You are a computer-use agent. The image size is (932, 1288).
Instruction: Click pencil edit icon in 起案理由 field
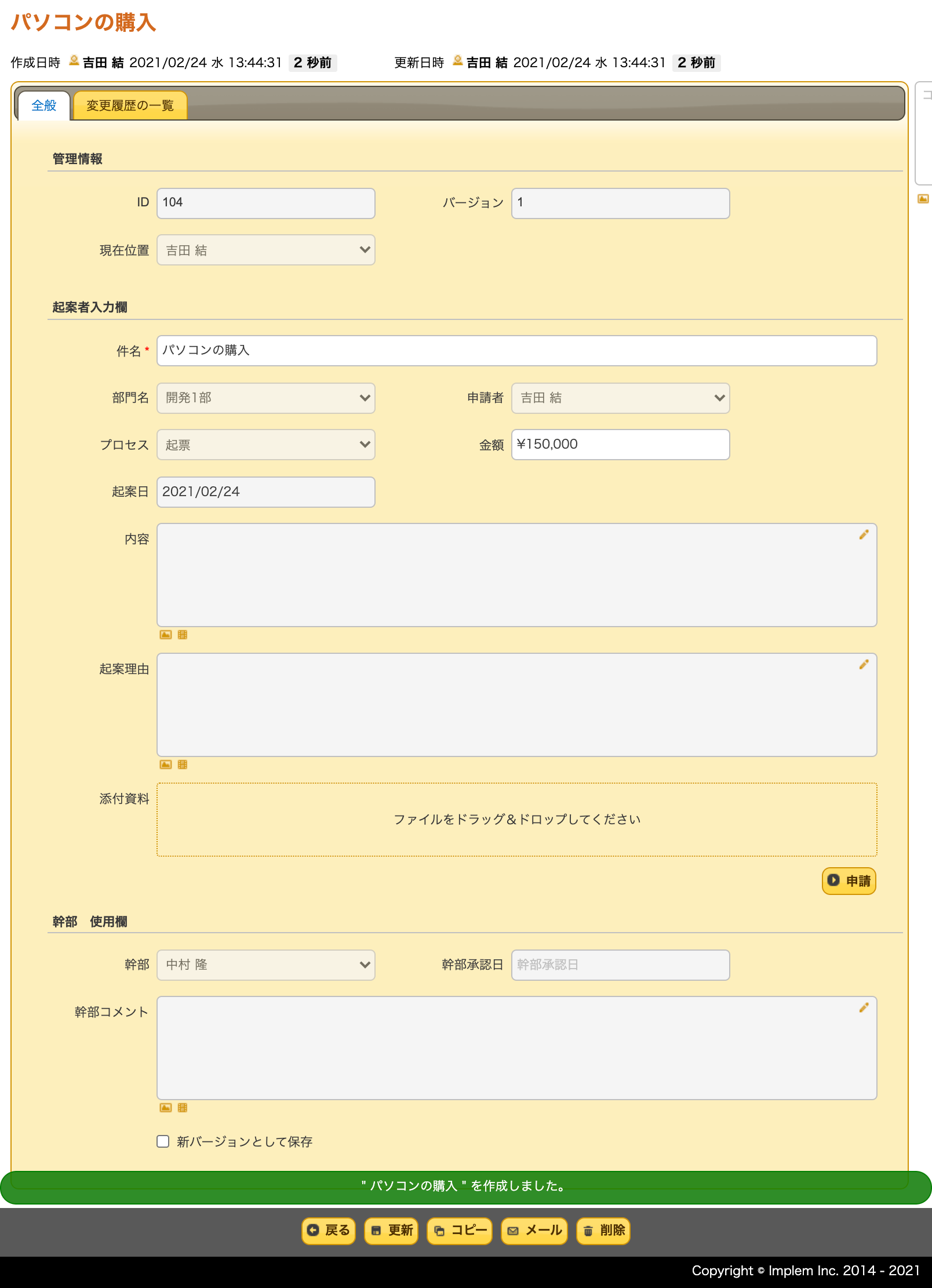click(864, 664)
